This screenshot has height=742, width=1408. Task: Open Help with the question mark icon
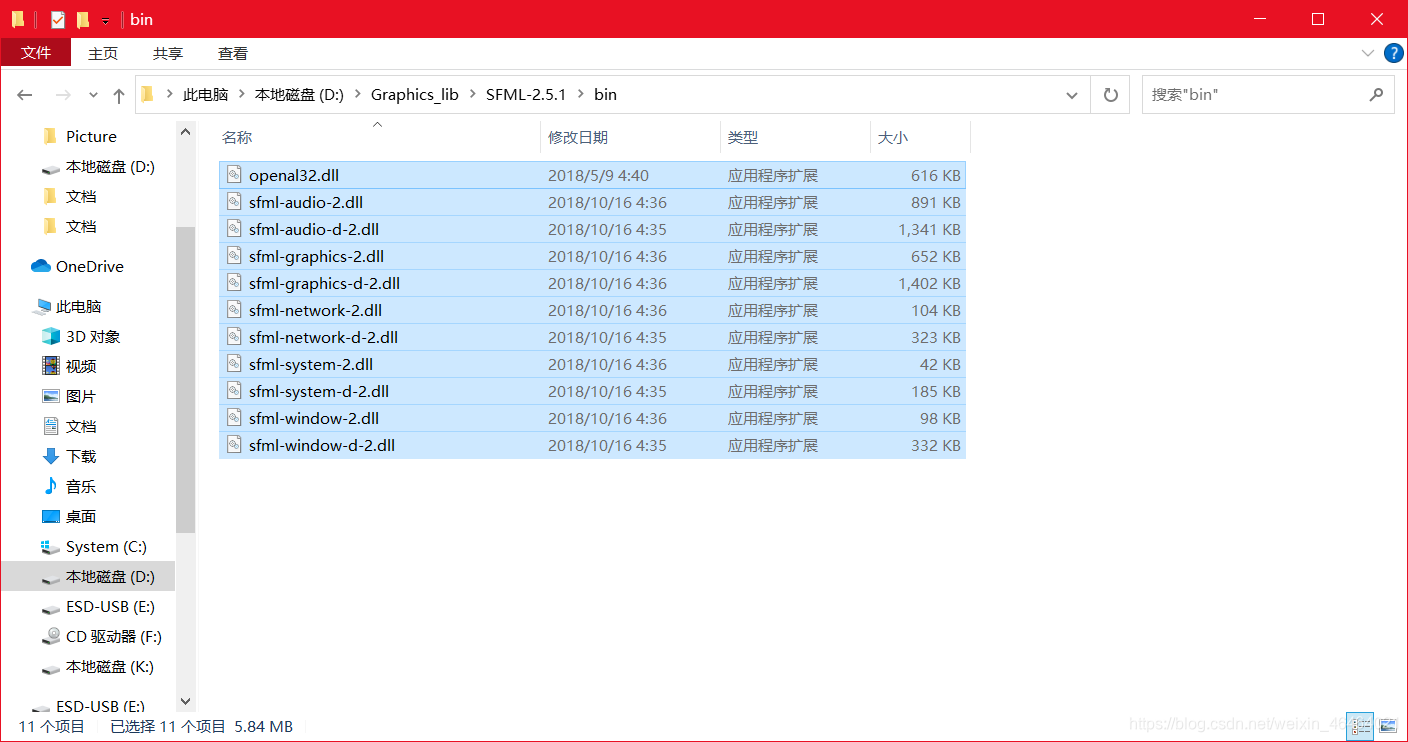[1393, 53]
